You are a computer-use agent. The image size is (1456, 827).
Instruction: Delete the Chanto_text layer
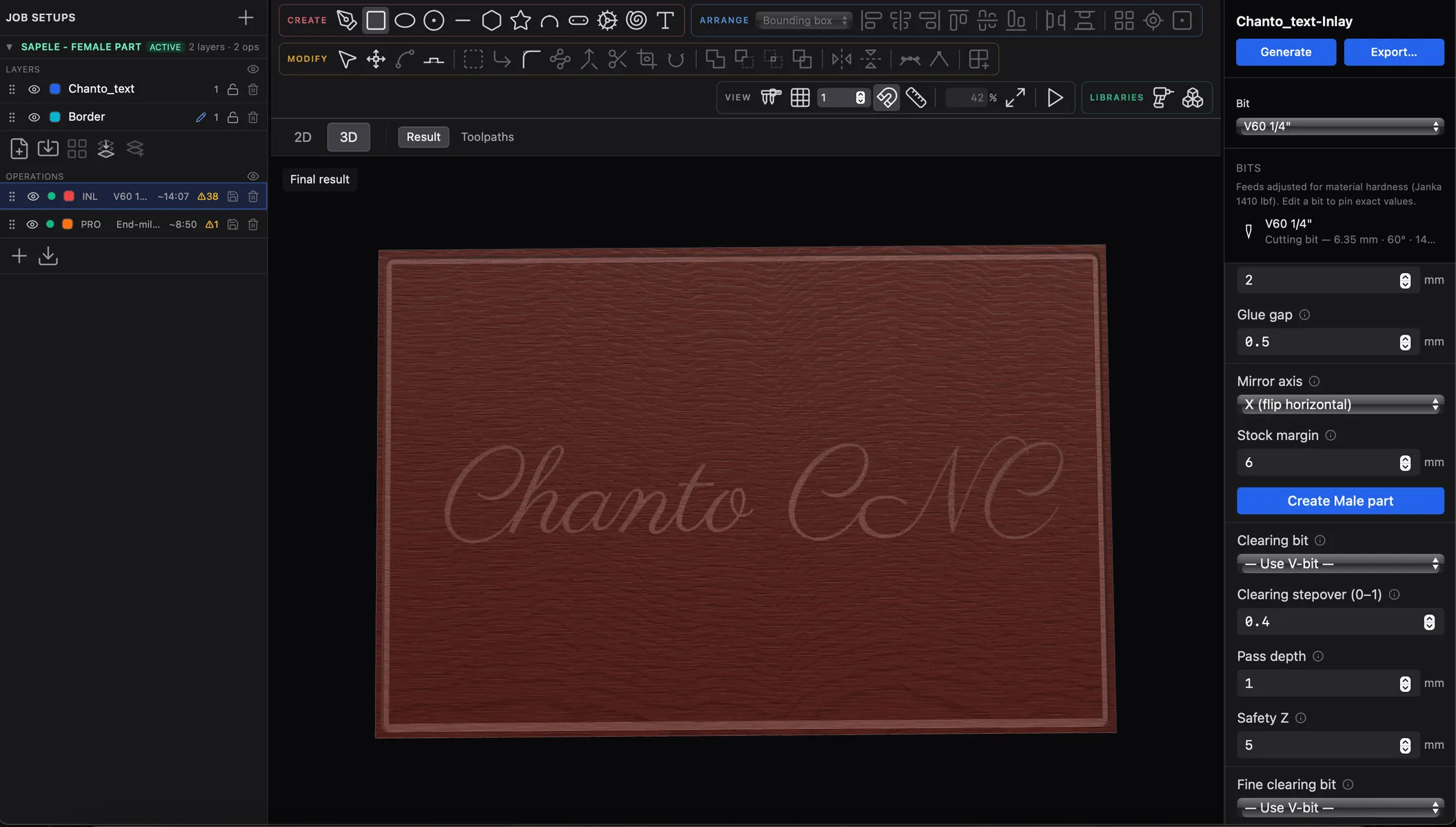point(253,89)
